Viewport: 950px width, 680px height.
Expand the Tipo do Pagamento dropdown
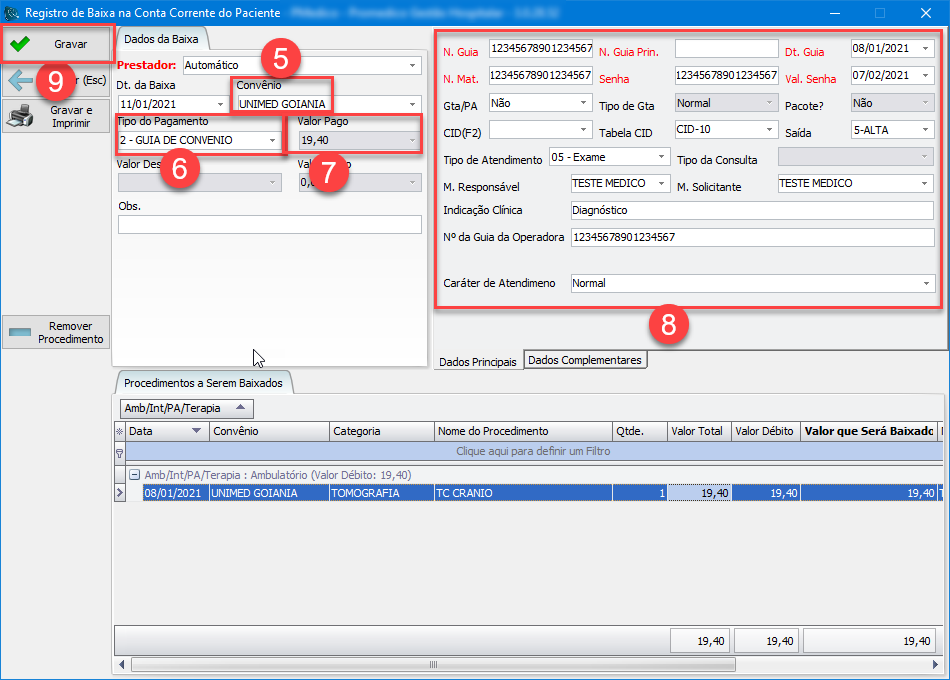[x=274, y=141]
